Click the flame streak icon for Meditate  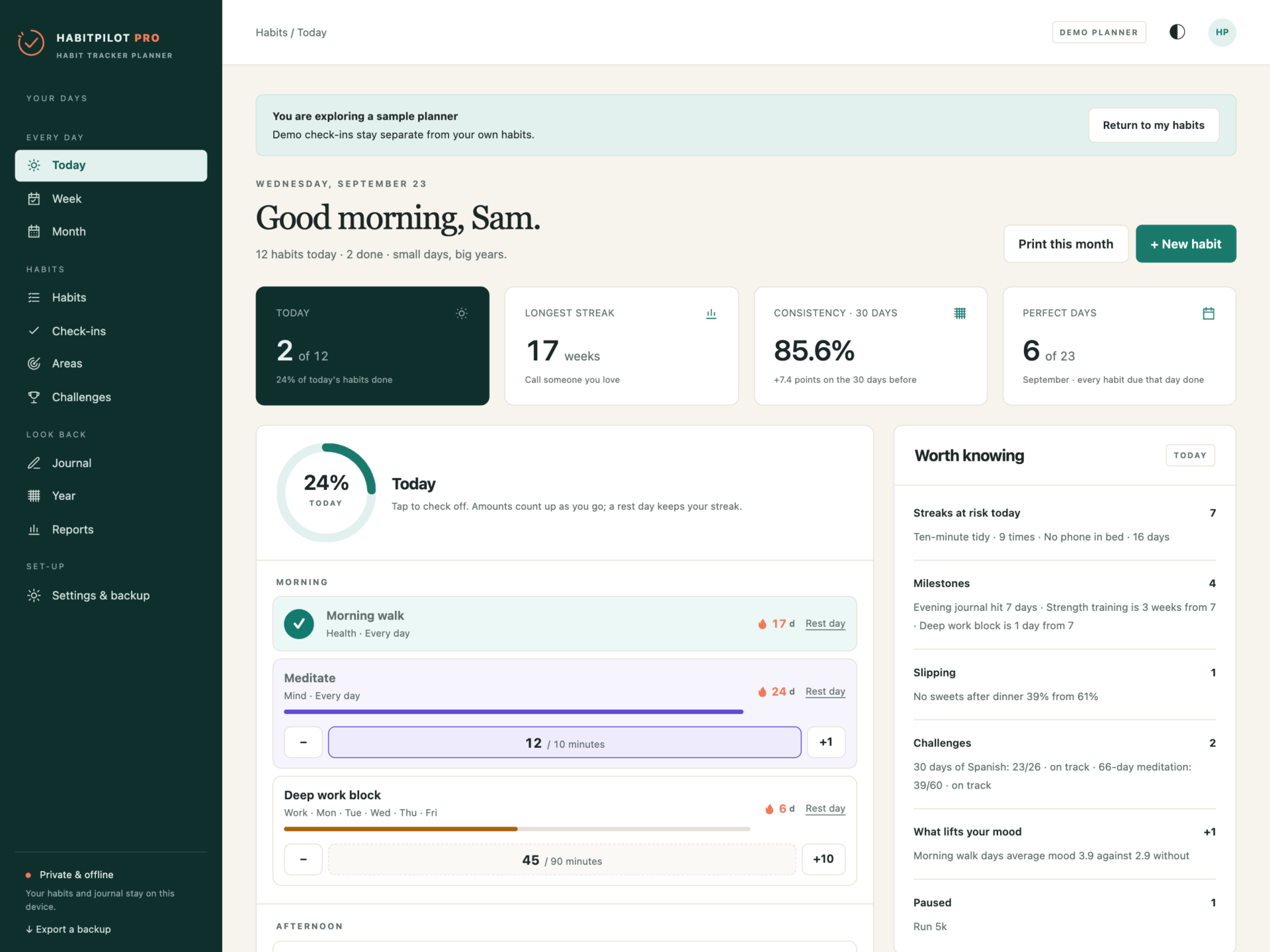tap(763, 692)
